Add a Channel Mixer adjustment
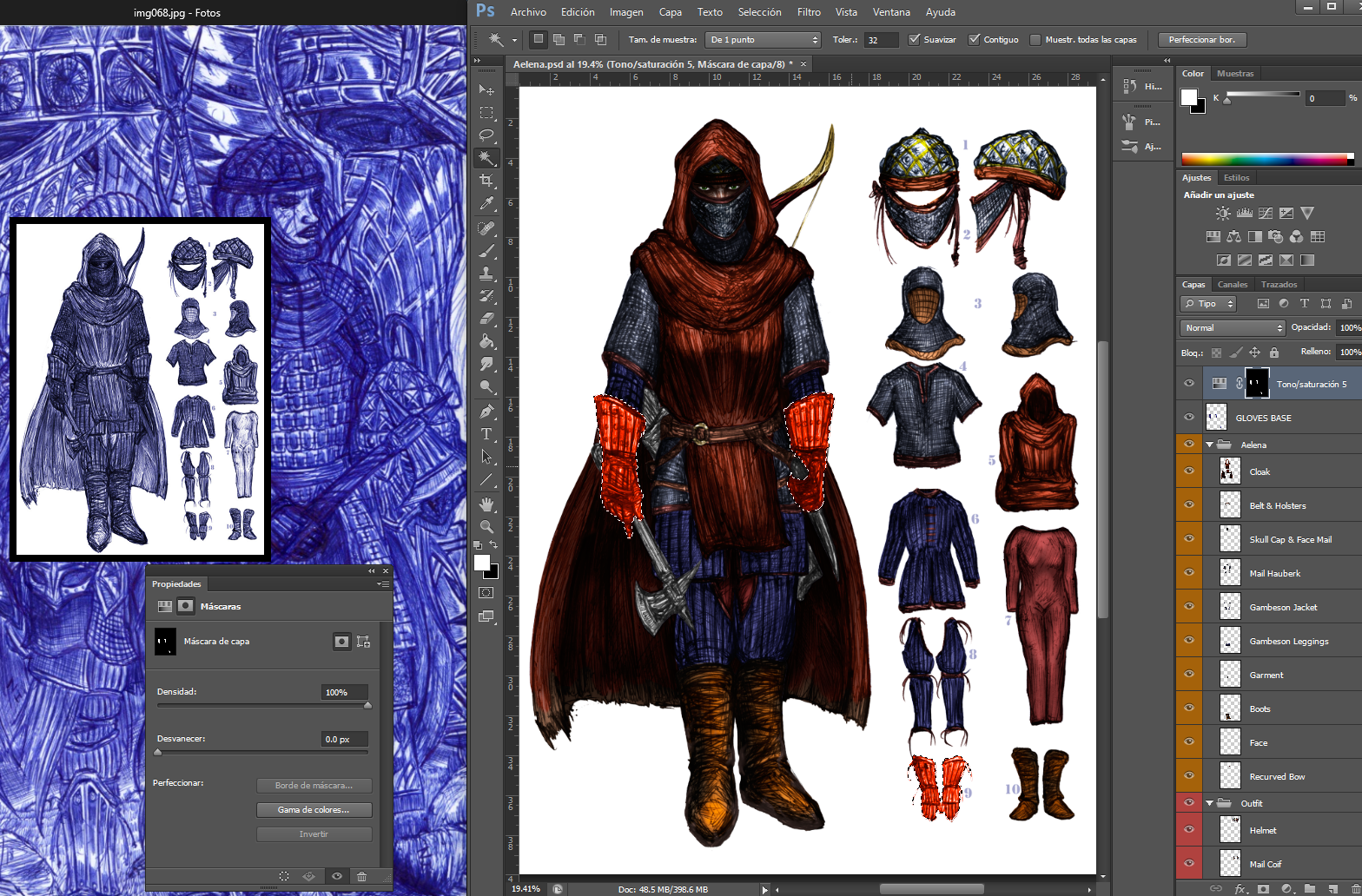The image size is (1362, 896). pyautogui.click(x=1297, y=236)
